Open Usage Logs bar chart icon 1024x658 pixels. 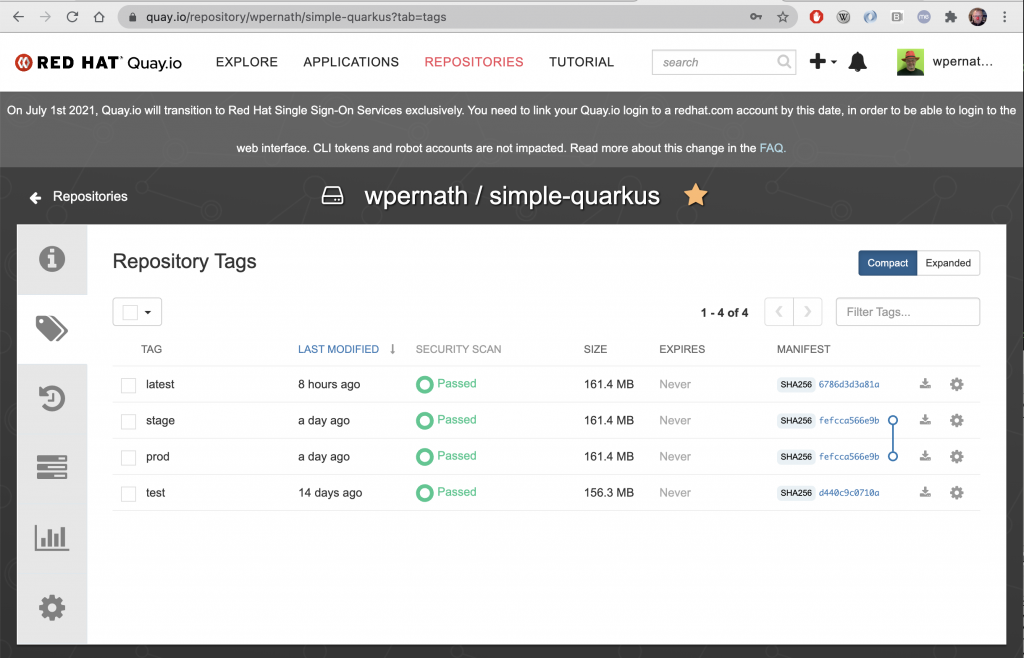point(51,537)
